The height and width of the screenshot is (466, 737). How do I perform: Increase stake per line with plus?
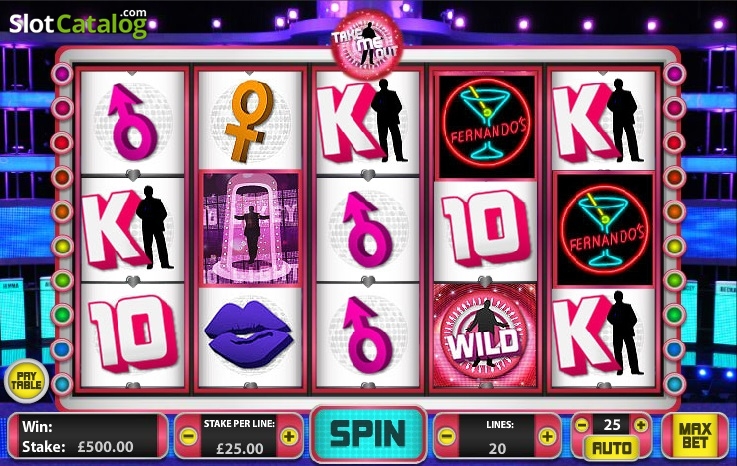coord(290,436)
